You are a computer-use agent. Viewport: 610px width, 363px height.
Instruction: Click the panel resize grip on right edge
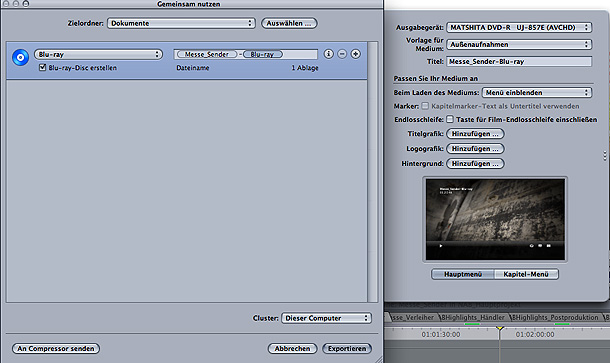[605, 156]
